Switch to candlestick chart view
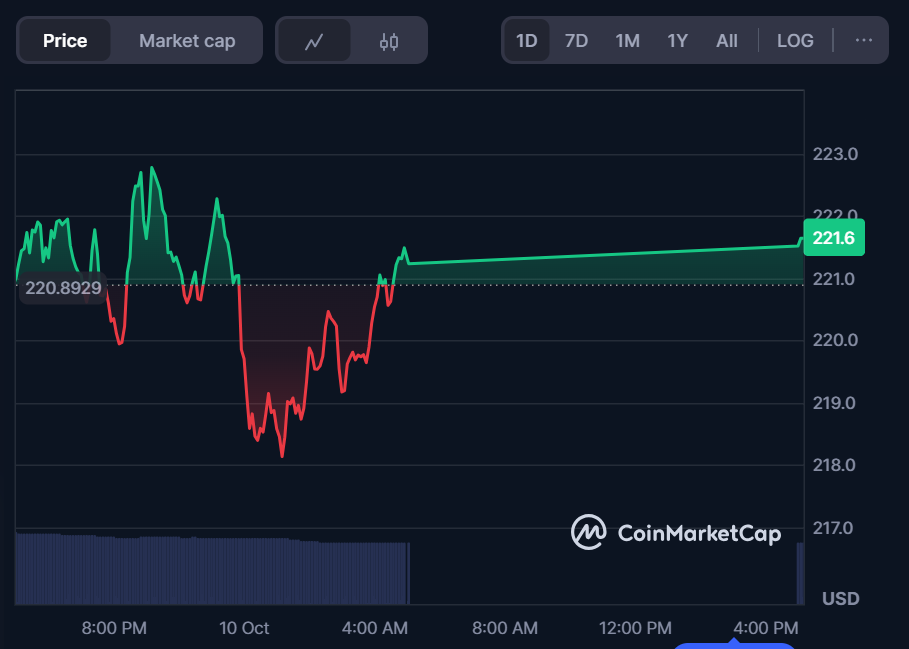The height and width of the screenshot is (649, 909). [389, 41]
